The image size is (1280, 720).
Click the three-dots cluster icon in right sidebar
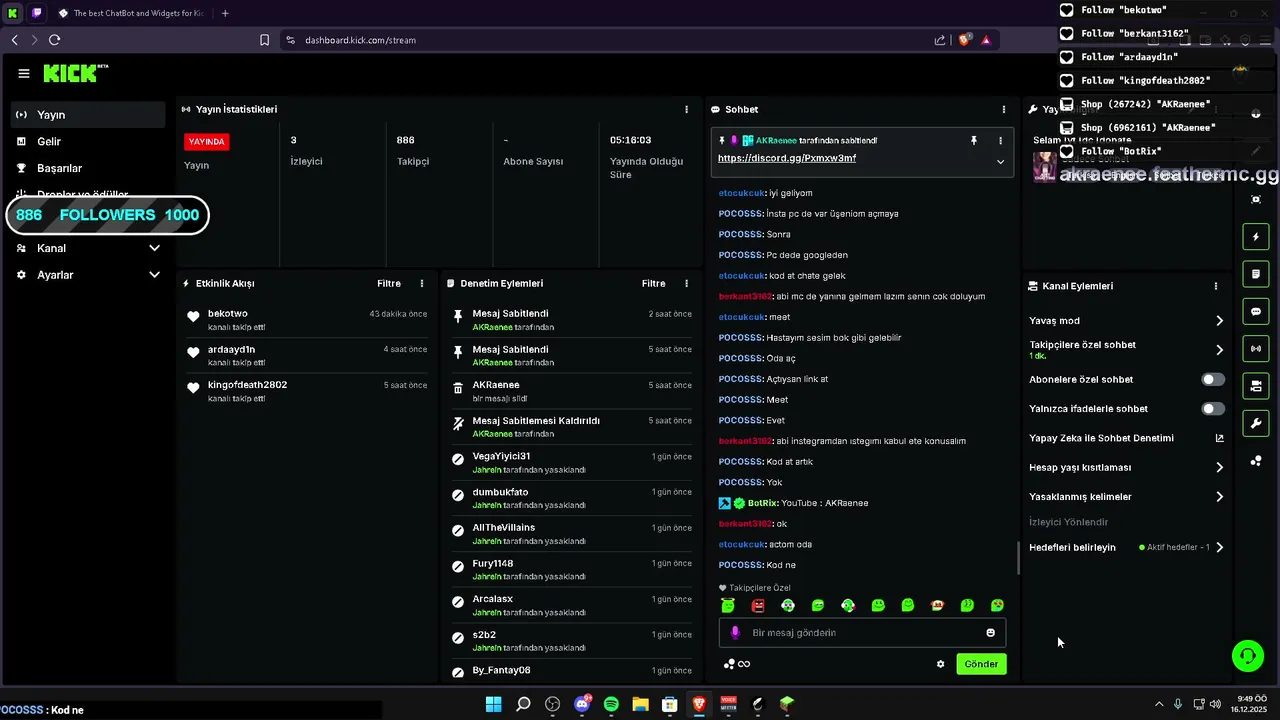[1256, 461]
